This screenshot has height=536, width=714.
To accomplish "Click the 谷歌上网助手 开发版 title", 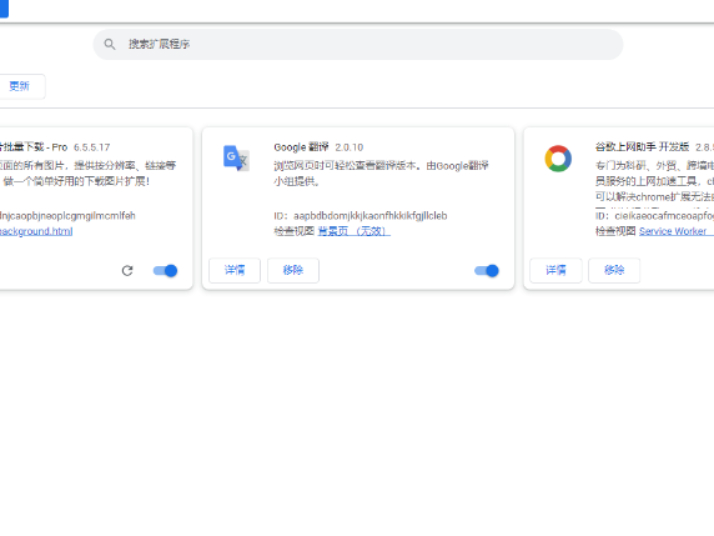I will point(642,147).
